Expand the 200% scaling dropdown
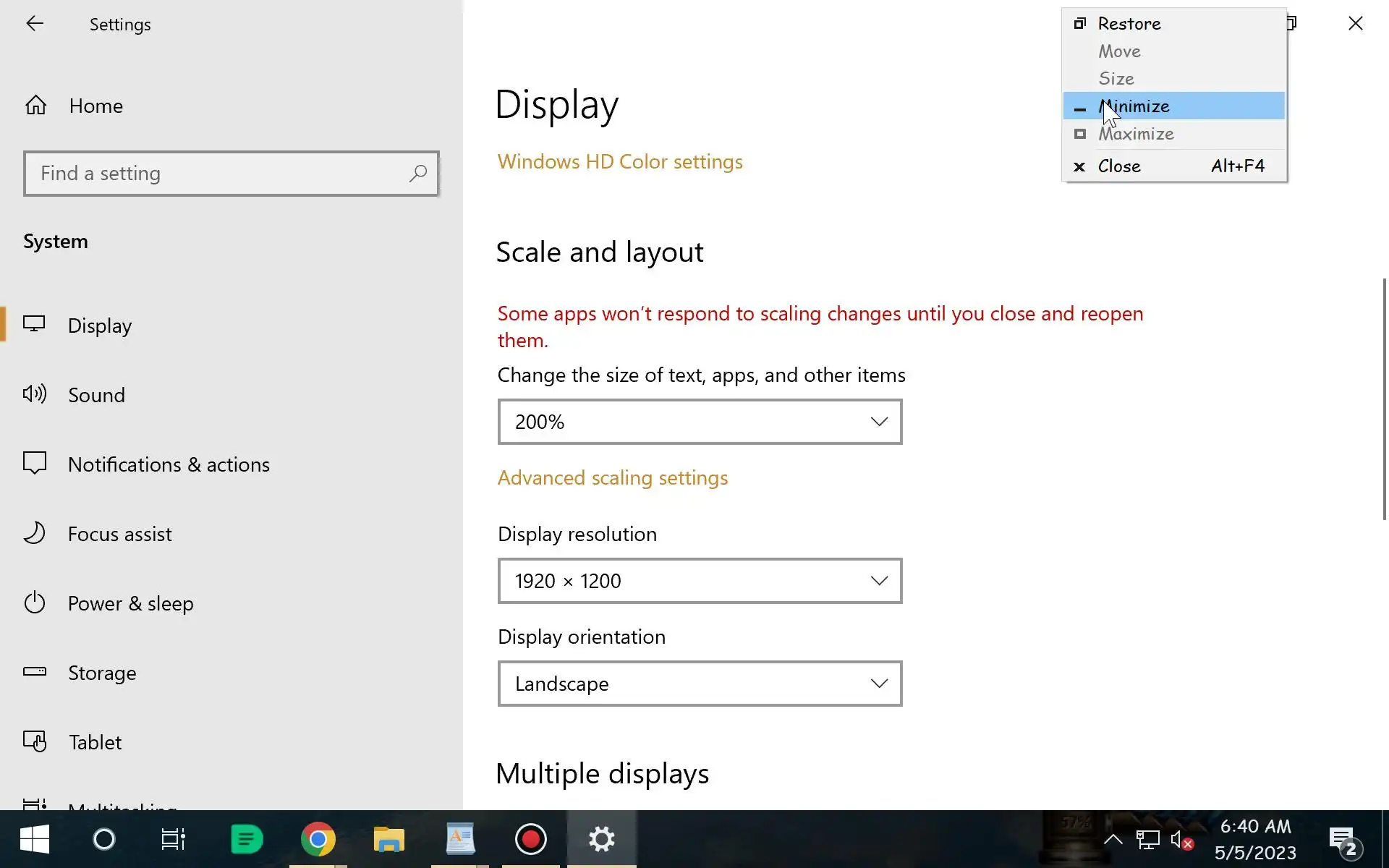1389x868 pixels. point(700,422)
